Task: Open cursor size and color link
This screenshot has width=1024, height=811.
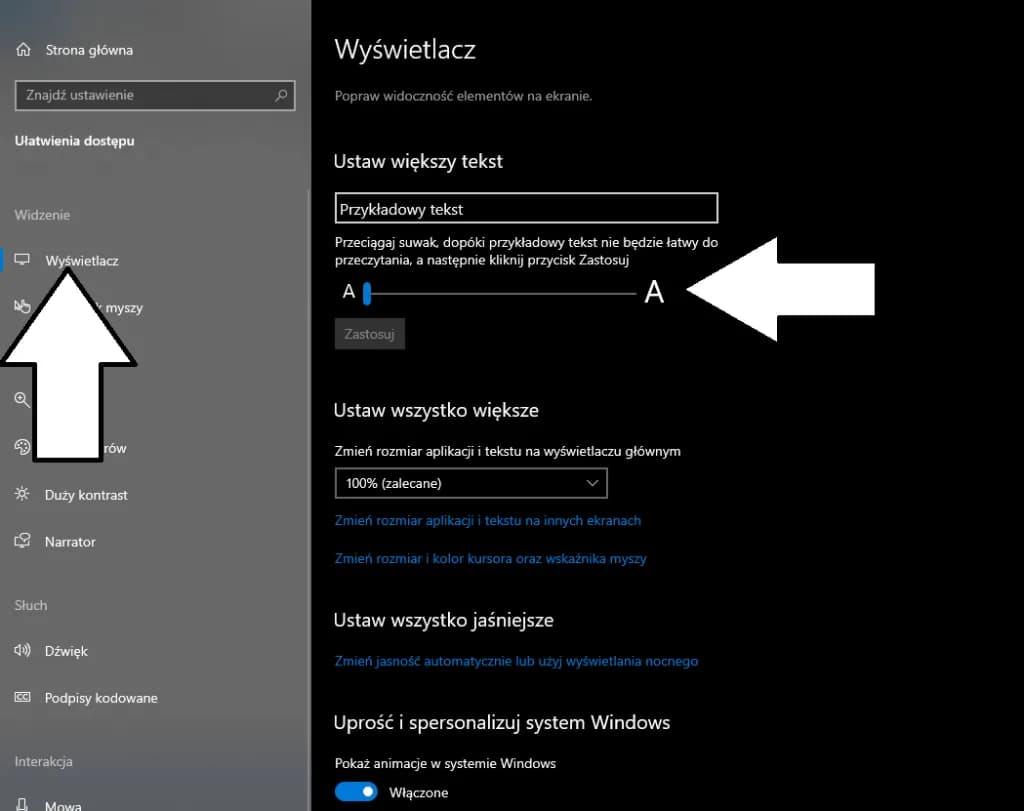Action: coord(492,558)
